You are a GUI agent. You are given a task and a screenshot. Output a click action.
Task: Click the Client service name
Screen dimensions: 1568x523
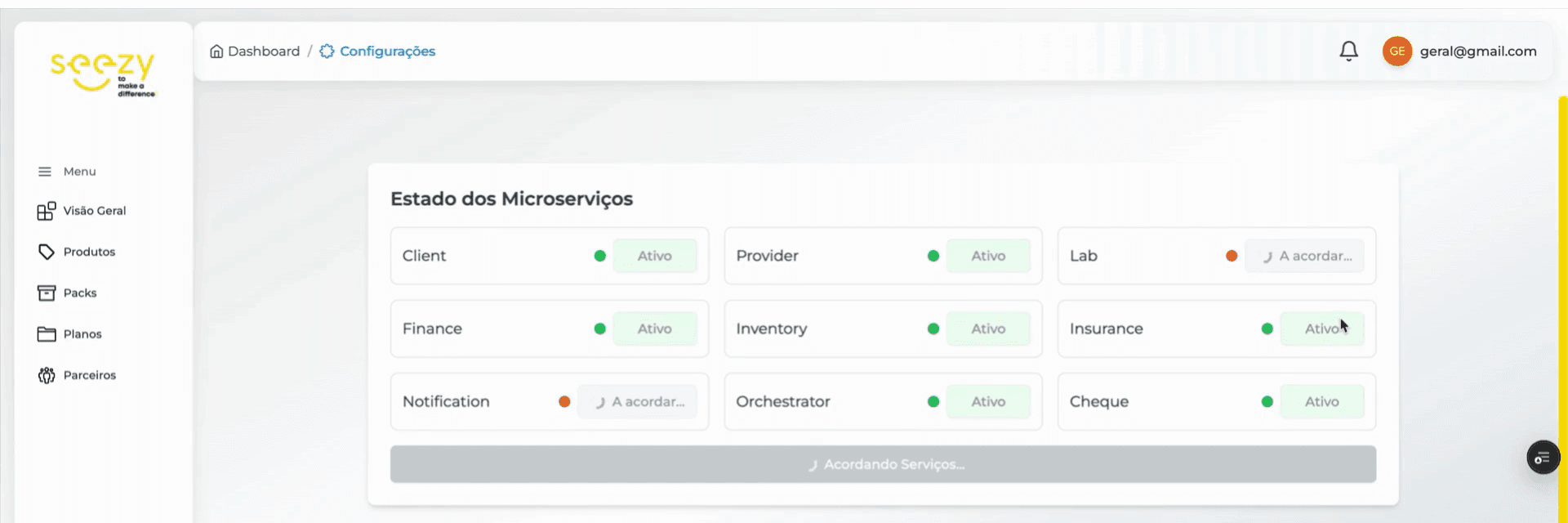pyautogui.click(x=424, y=256)
